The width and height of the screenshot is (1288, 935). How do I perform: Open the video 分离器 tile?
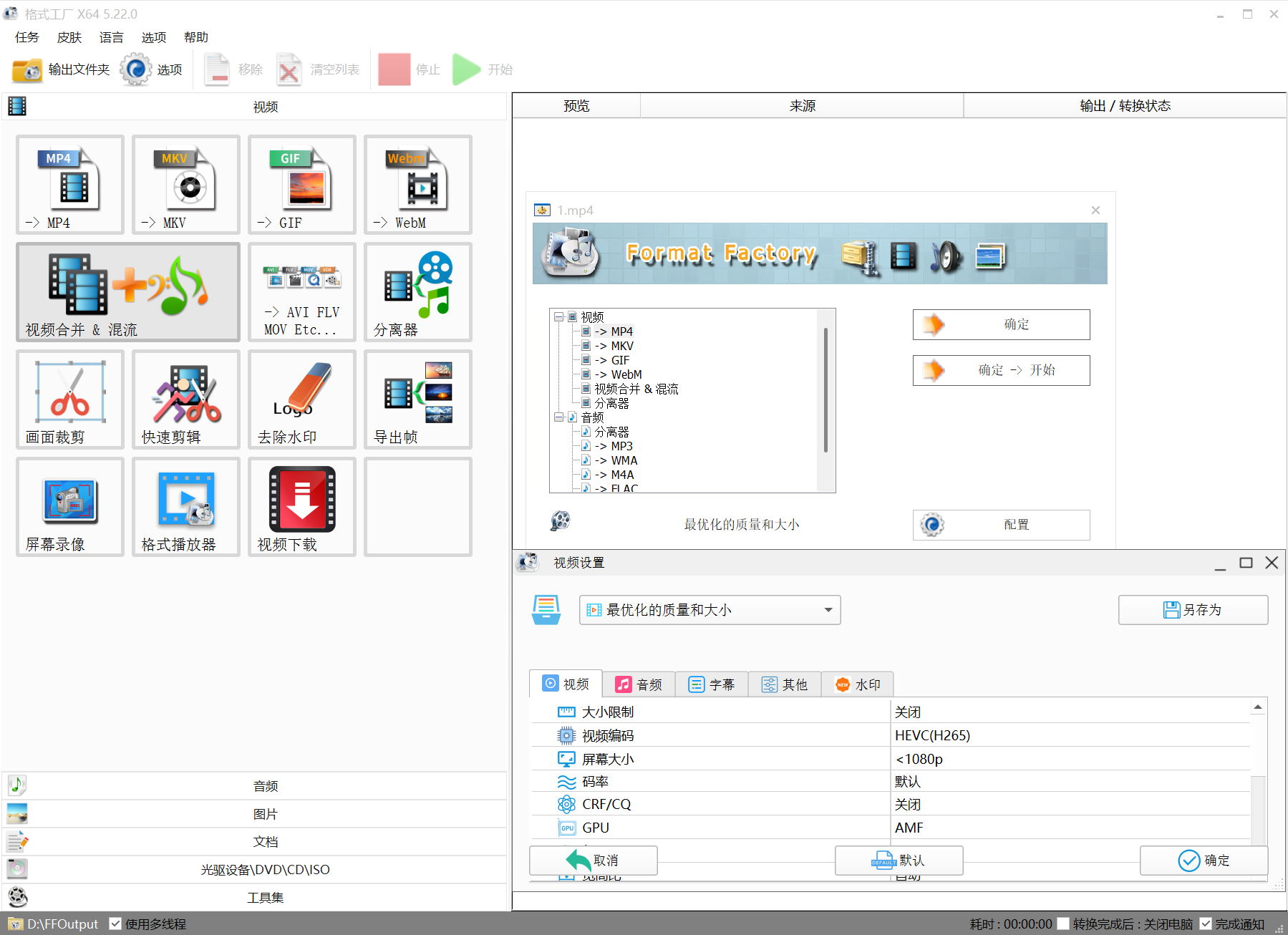pos(418,292)
